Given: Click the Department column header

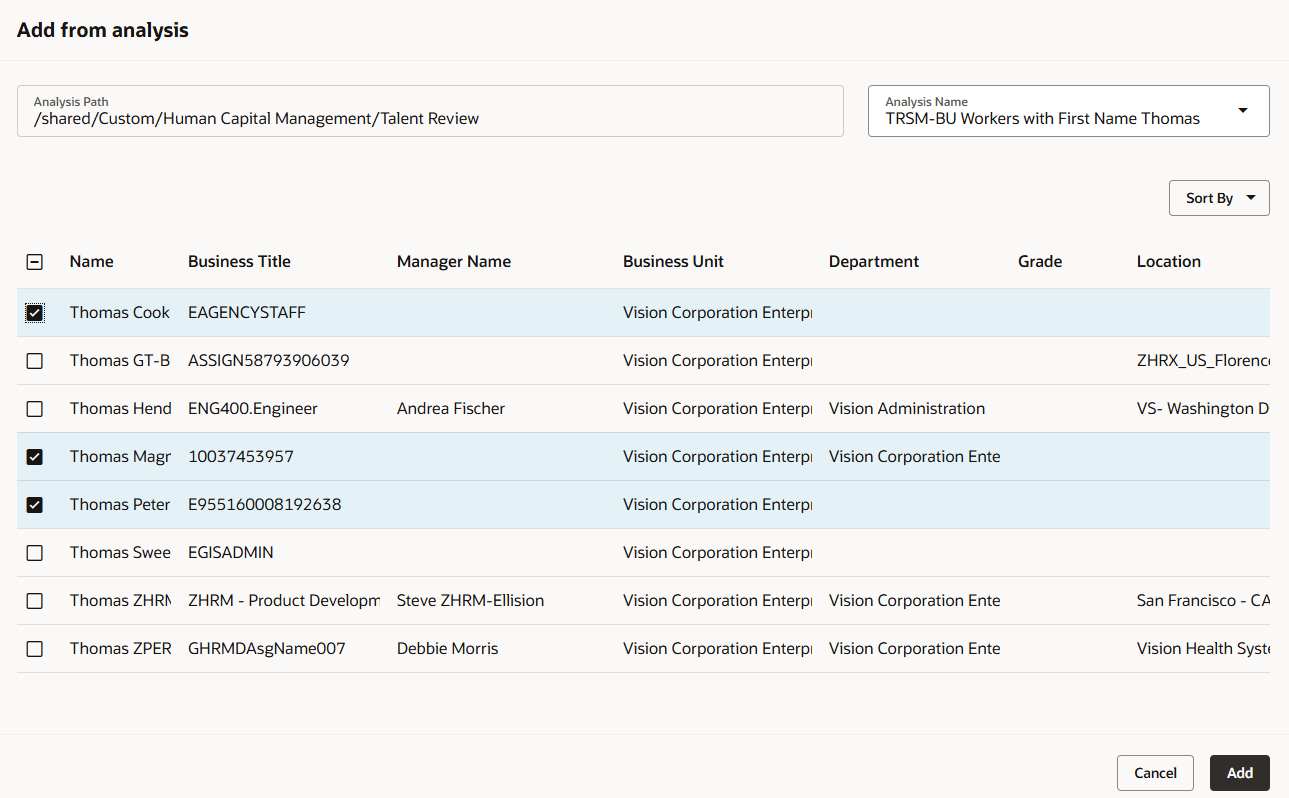Looking at the screenshot, I should [x=873, y=261].
